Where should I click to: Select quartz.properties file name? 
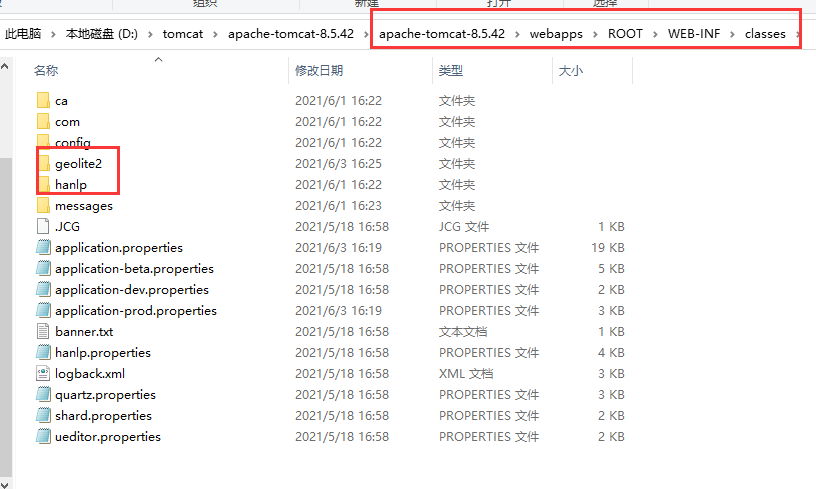pyautogui.click(x=106, y=395)
